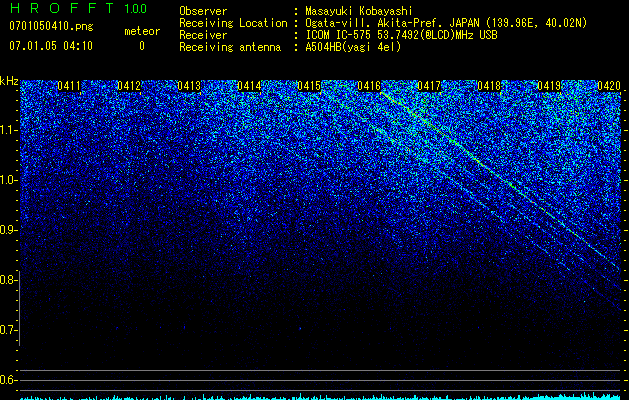Click the 0419 time marker
Screen dimensions: 629x400
549,86
